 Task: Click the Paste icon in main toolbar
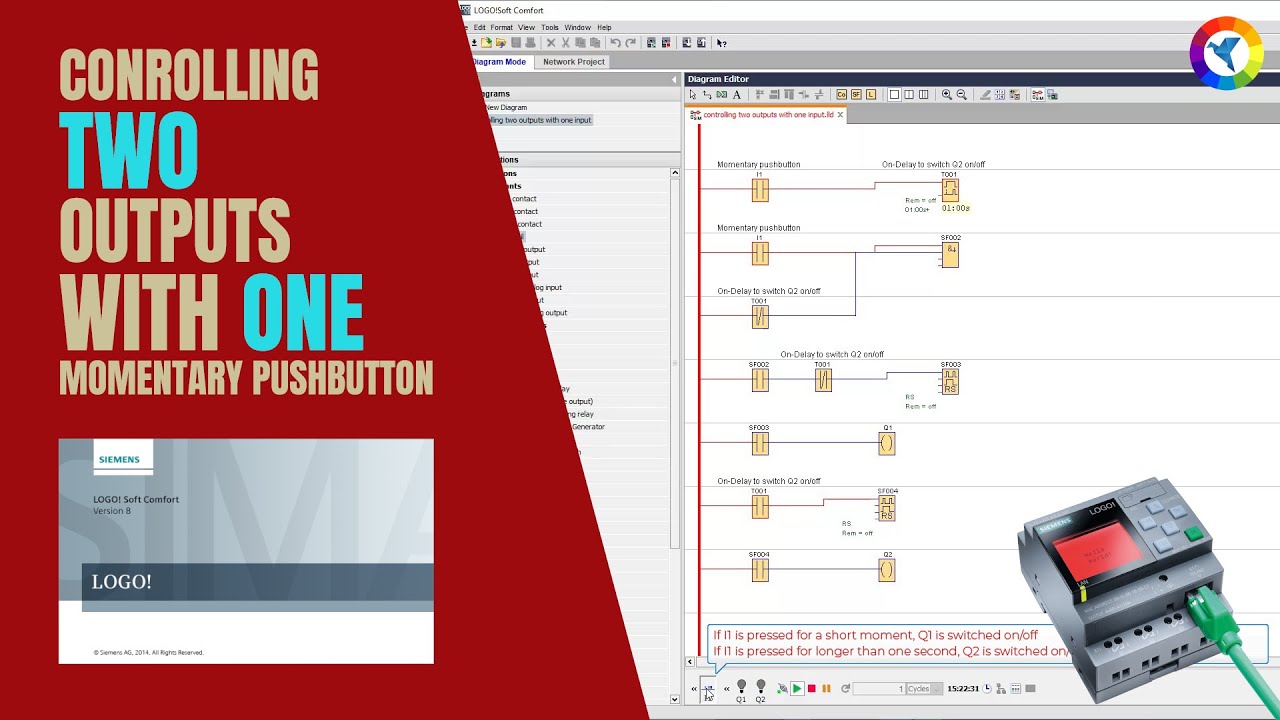pos(595,43)
